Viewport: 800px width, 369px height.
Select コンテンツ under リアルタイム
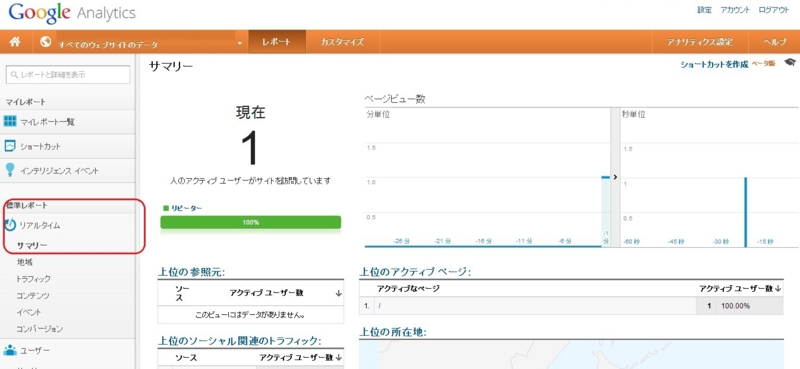click(x=33, y=296)
